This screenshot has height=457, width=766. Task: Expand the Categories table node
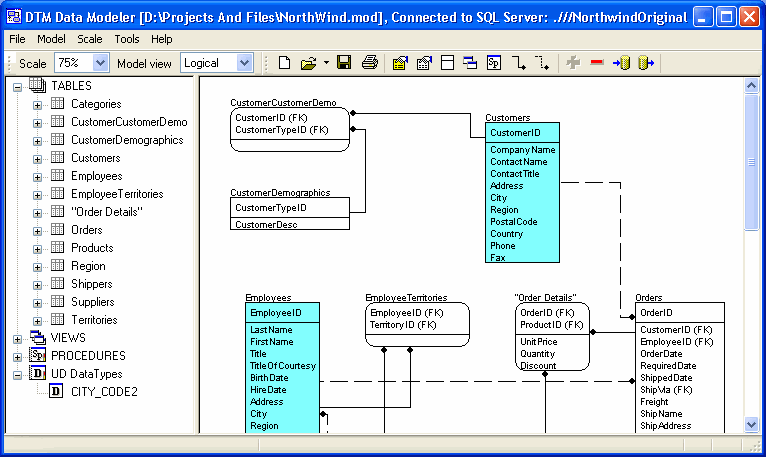[x=37, y=105]
